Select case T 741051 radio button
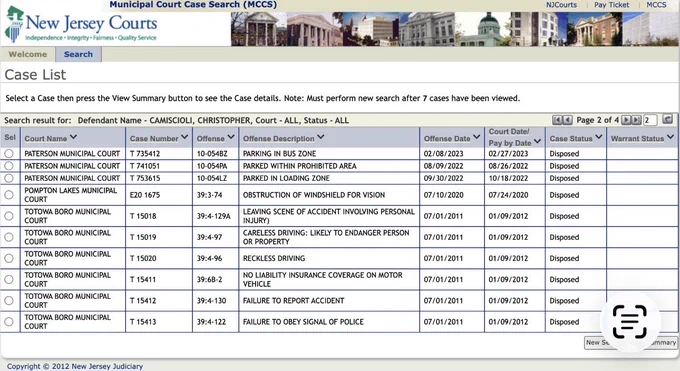Screen dimensions: 680x371 coord(9,166)
